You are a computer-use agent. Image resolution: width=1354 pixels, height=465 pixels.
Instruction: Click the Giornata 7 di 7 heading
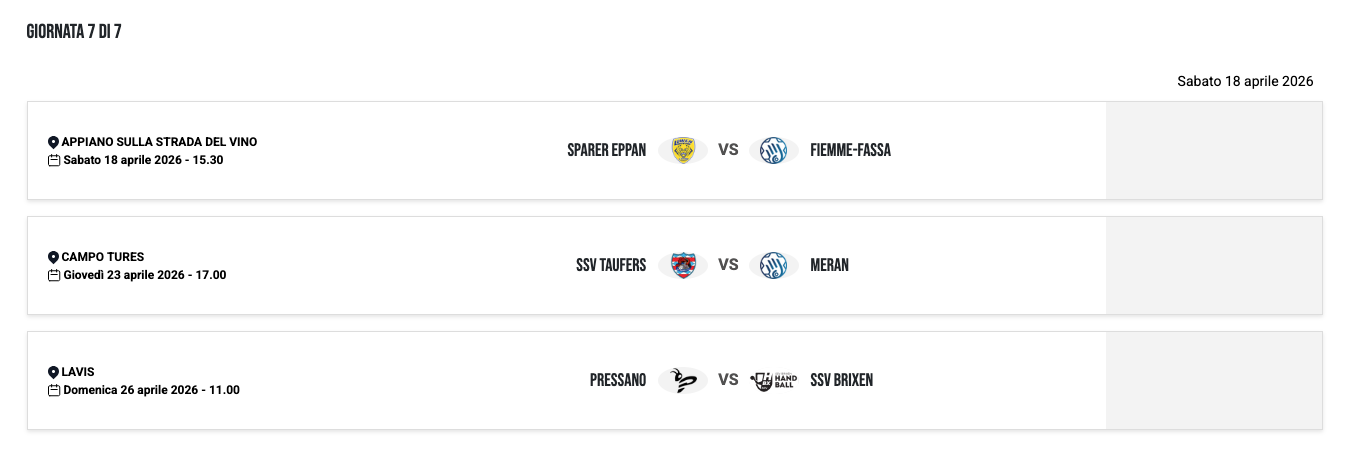pyautogui.click(x=74, y=32)
